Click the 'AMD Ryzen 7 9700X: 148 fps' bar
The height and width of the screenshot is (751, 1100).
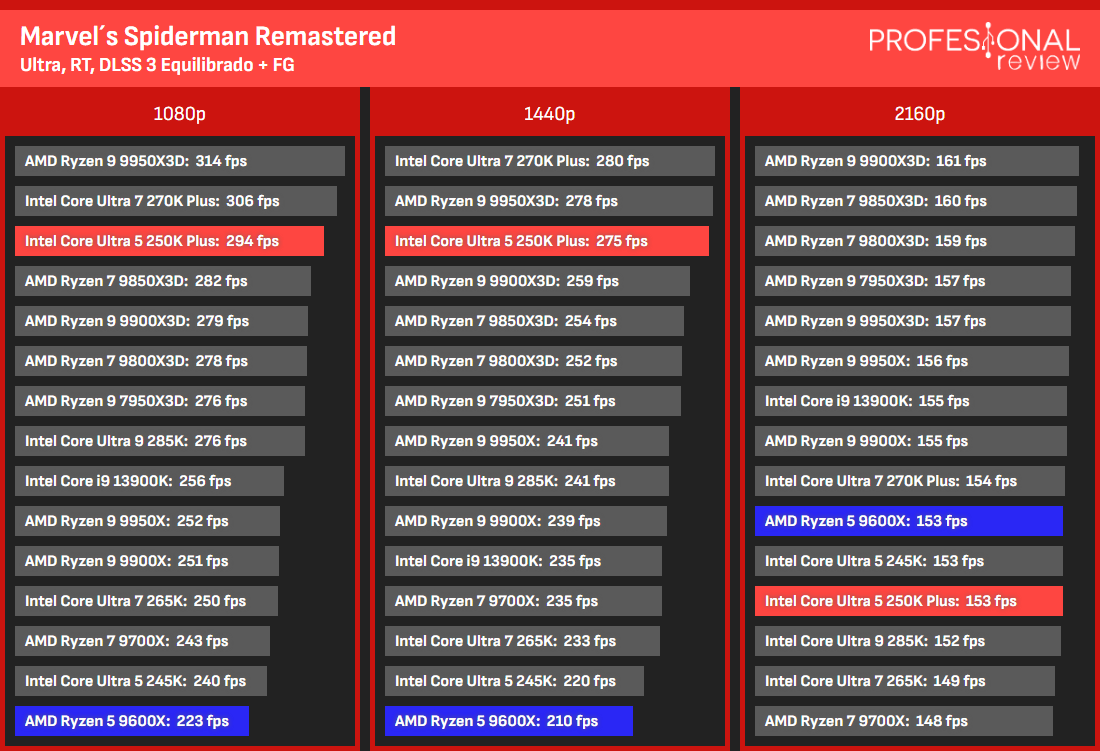point(904,721)
